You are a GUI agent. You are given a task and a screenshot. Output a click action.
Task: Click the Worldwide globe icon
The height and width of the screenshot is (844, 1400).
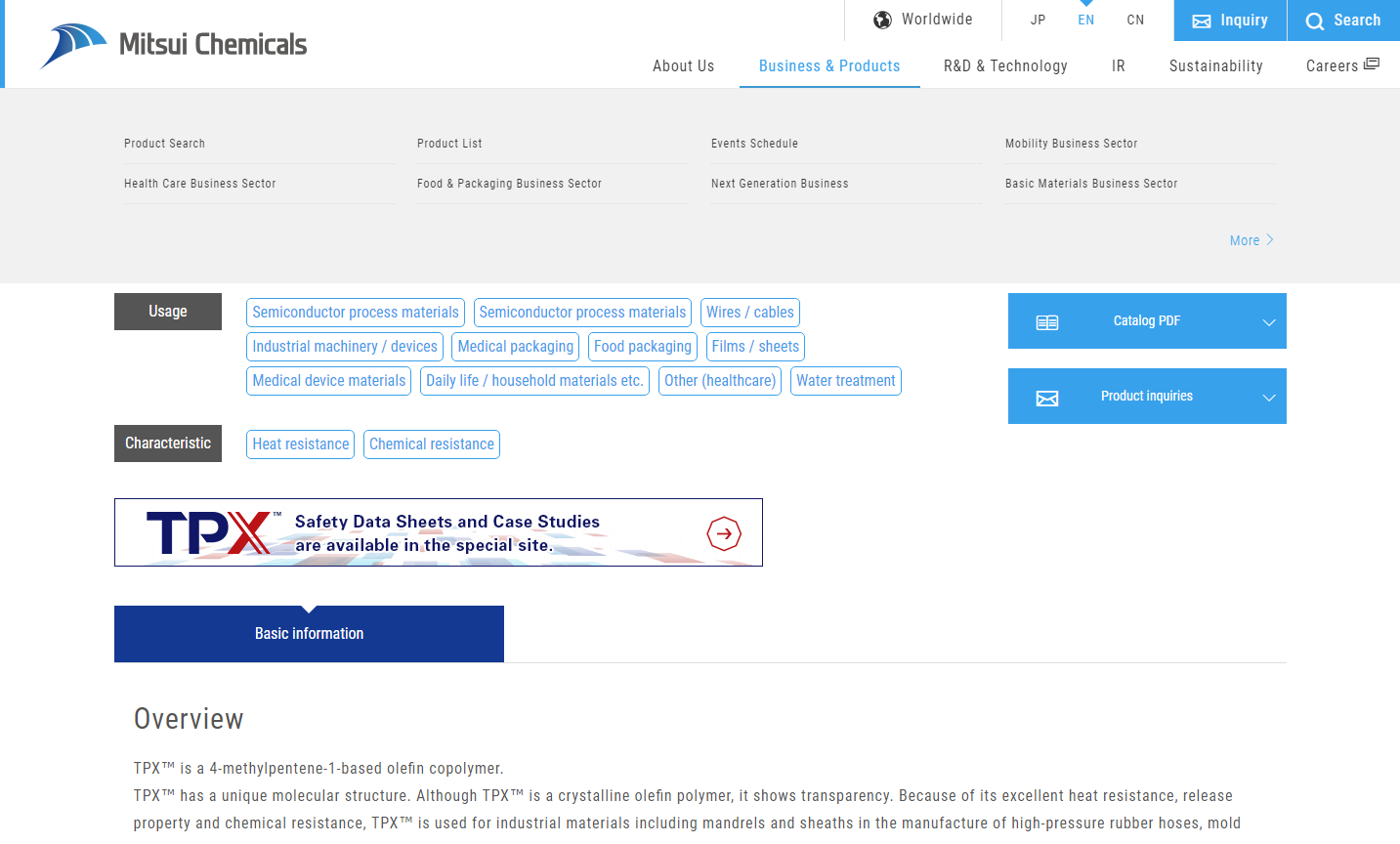(882, 21)
